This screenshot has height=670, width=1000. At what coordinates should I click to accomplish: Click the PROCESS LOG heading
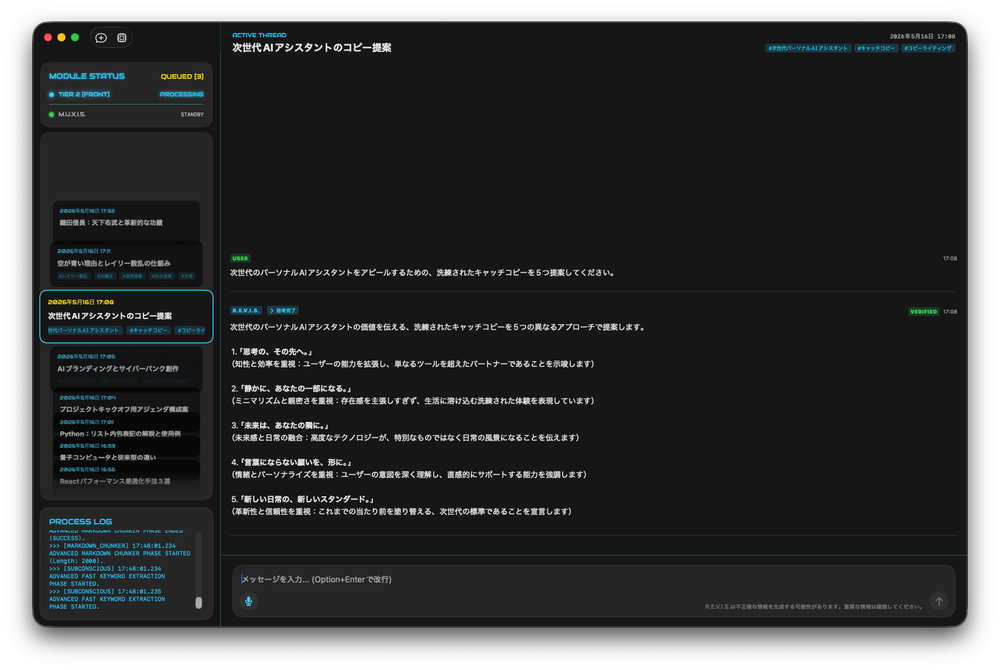80,521
